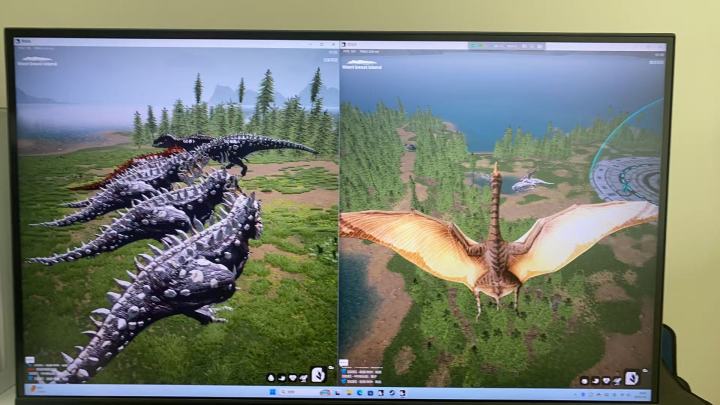The image size is (720, 405).
Task: Click the winged icon in left game window
Action: tap(304, 378)
